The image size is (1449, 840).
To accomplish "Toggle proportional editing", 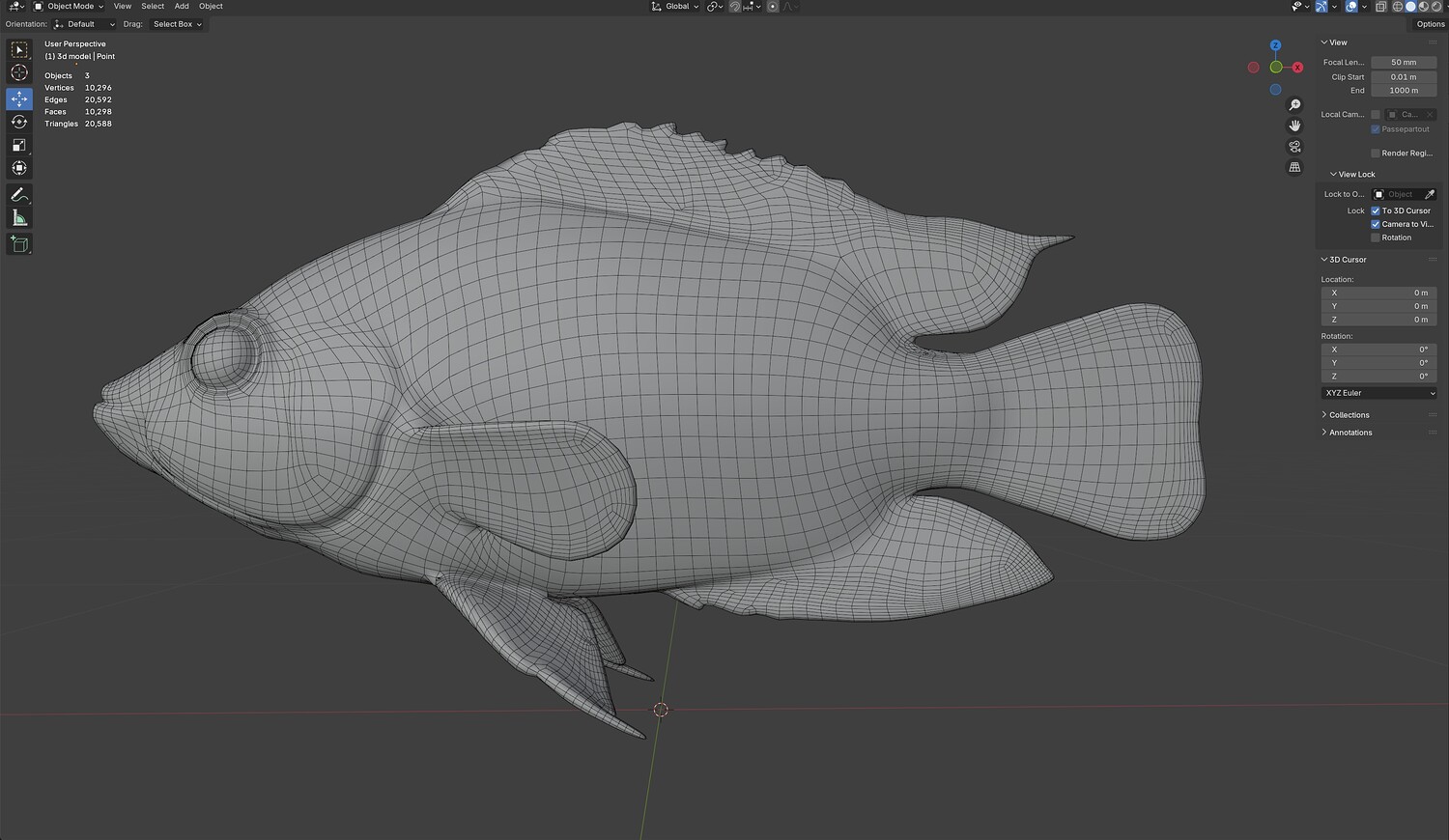I will point(773,7).
